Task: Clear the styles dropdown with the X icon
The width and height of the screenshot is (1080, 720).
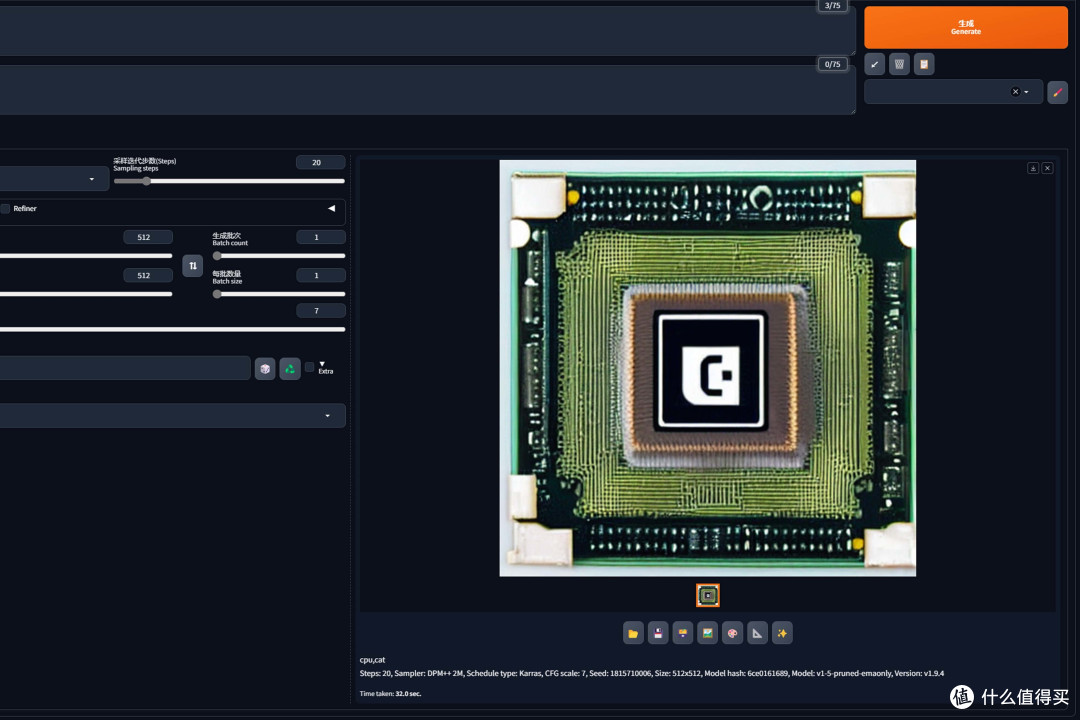Action: [1015, 92]
